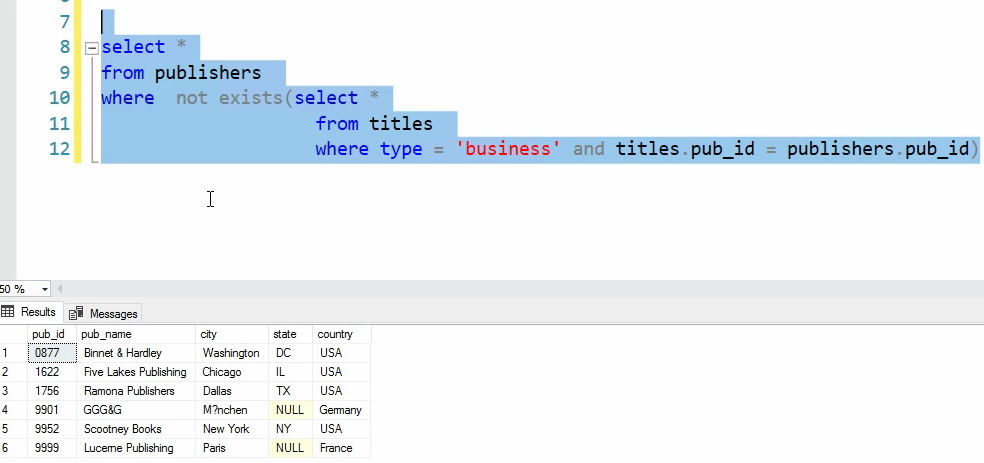The width and height of the screenshot is (984, 463).
Task: Select row header number 4
Action: click(14, 410)
